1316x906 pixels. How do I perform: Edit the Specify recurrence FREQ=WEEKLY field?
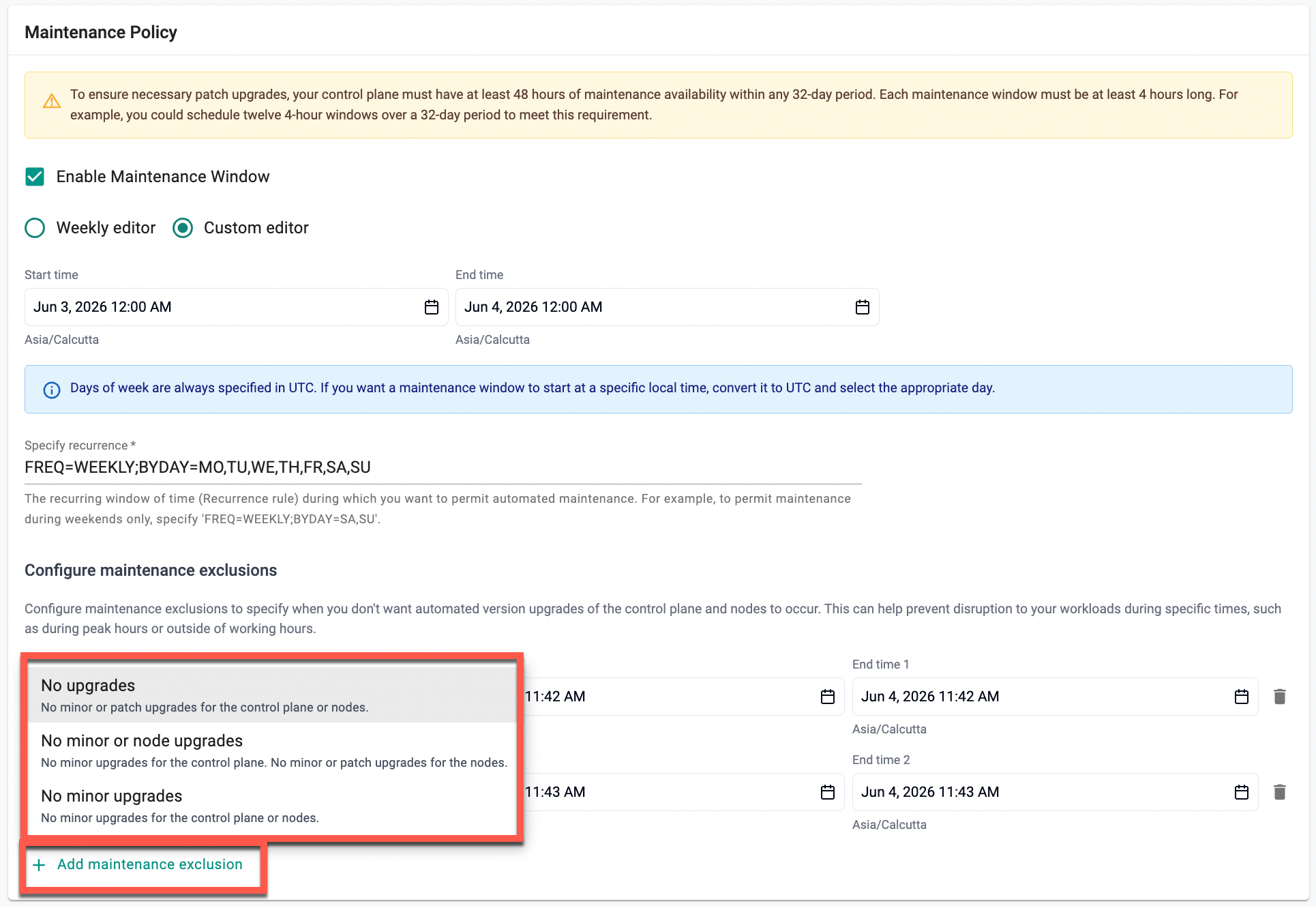(x=443, y=467)
